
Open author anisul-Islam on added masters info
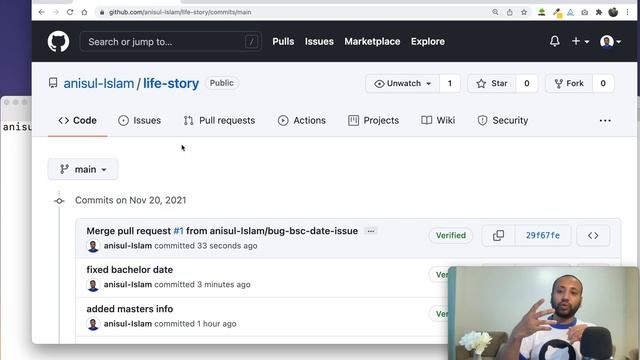click(128, 324)
